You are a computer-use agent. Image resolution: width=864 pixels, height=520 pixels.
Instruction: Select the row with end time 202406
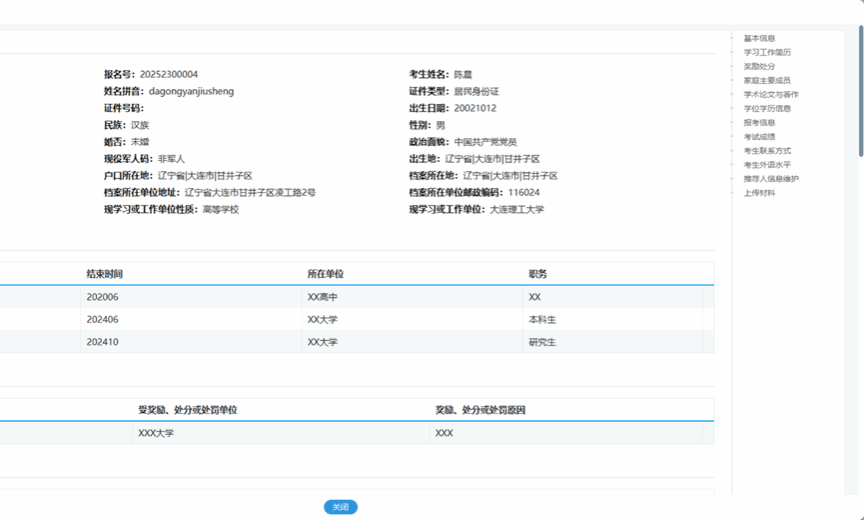click(x=103, y=320)
